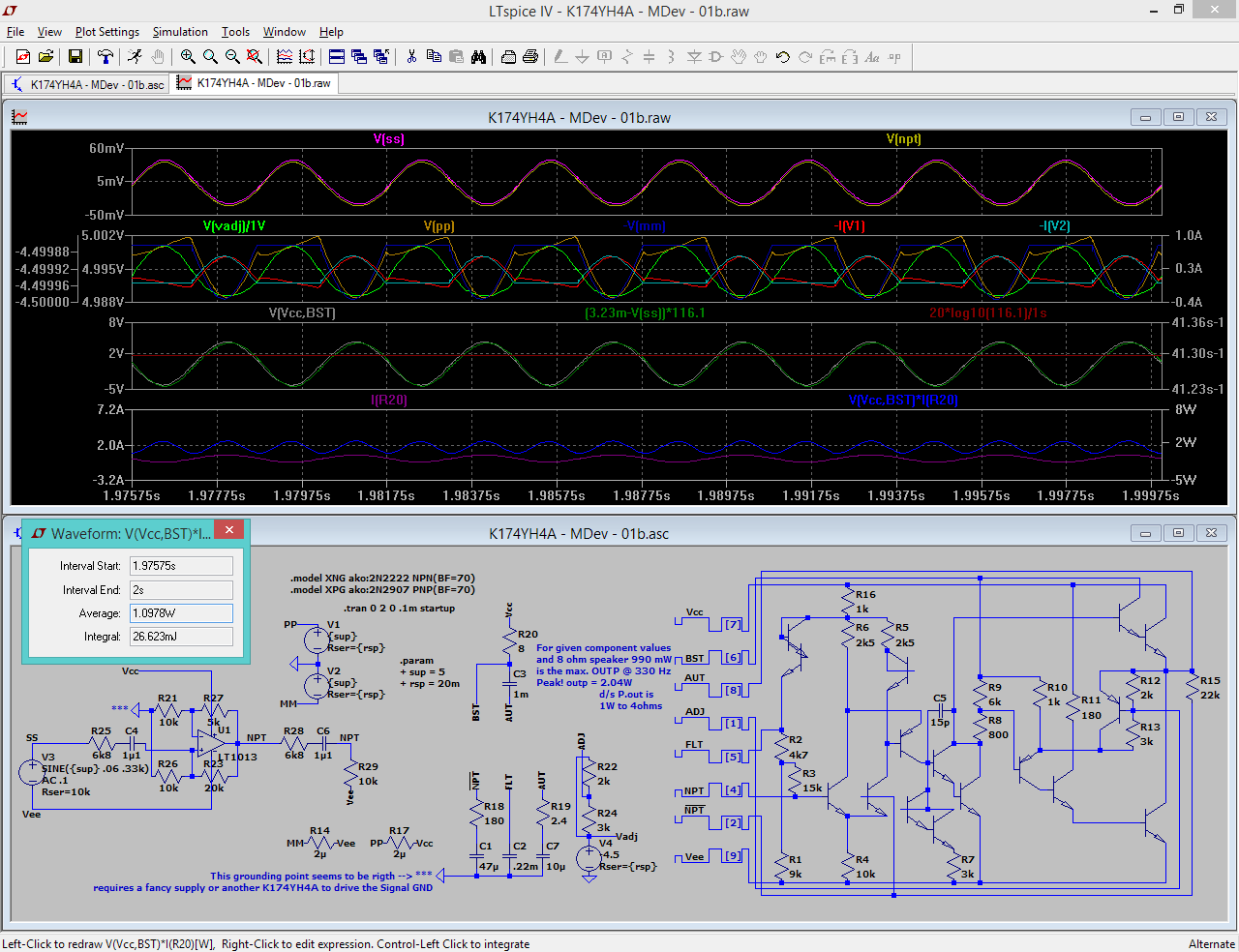Maximize the plot window K174YH4A - MDev - 01b.raw
The image size is (1239, 952).
coord(1178,117)
